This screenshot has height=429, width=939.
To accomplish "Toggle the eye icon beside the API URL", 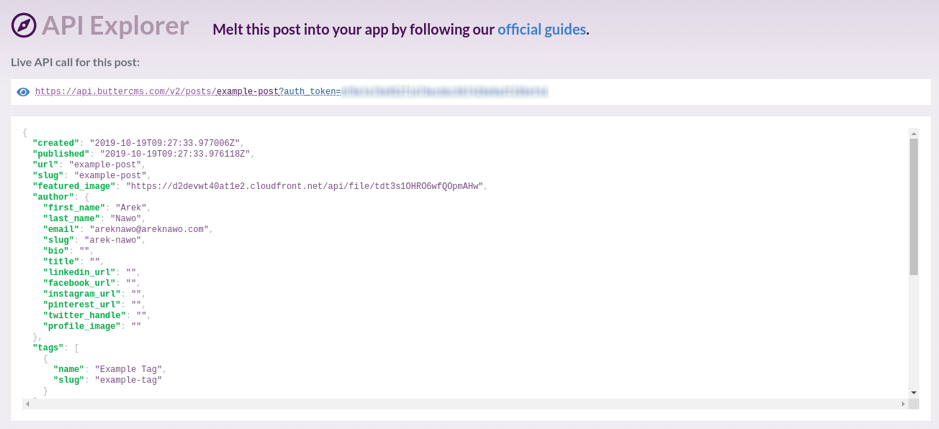I will point(23,92).
